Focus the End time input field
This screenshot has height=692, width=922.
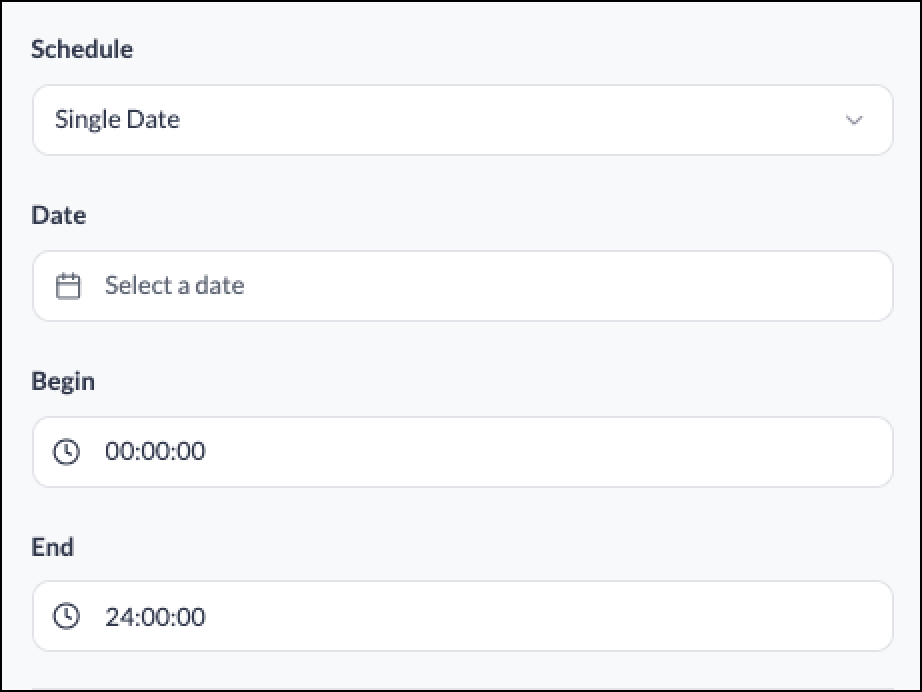(463, 616)
